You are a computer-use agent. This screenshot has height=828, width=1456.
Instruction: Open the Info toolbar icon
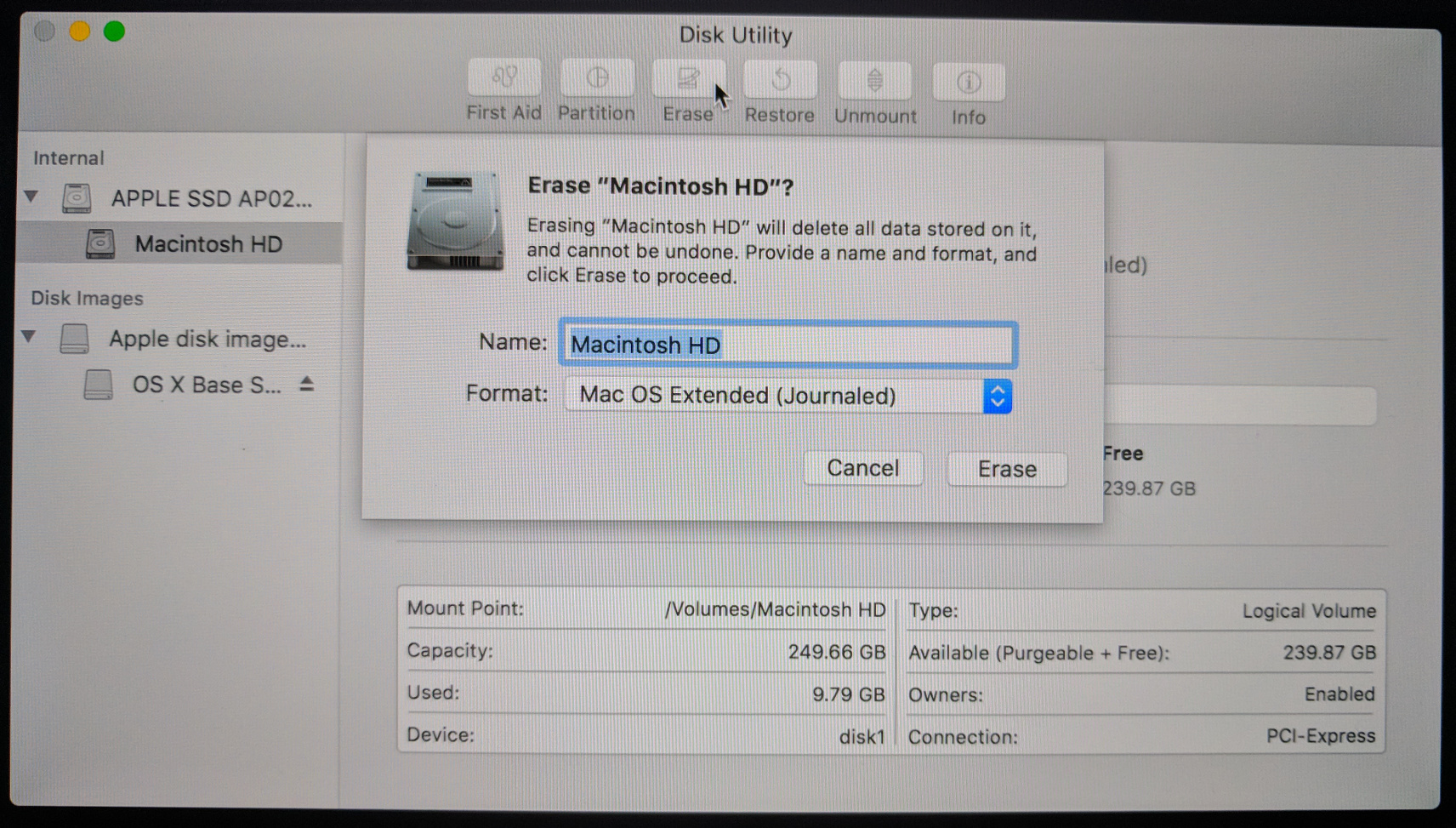coord(968,83)
